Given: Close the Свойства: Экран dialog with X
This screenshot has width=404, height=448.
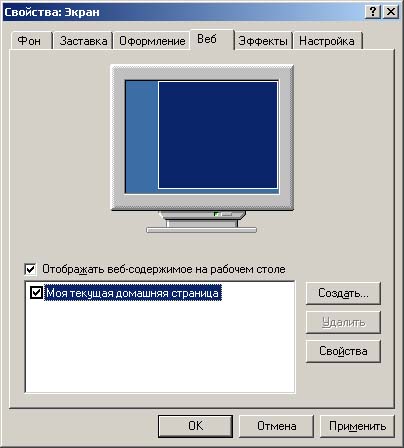Looking at the screenshot, I should (x=390, y=12).
